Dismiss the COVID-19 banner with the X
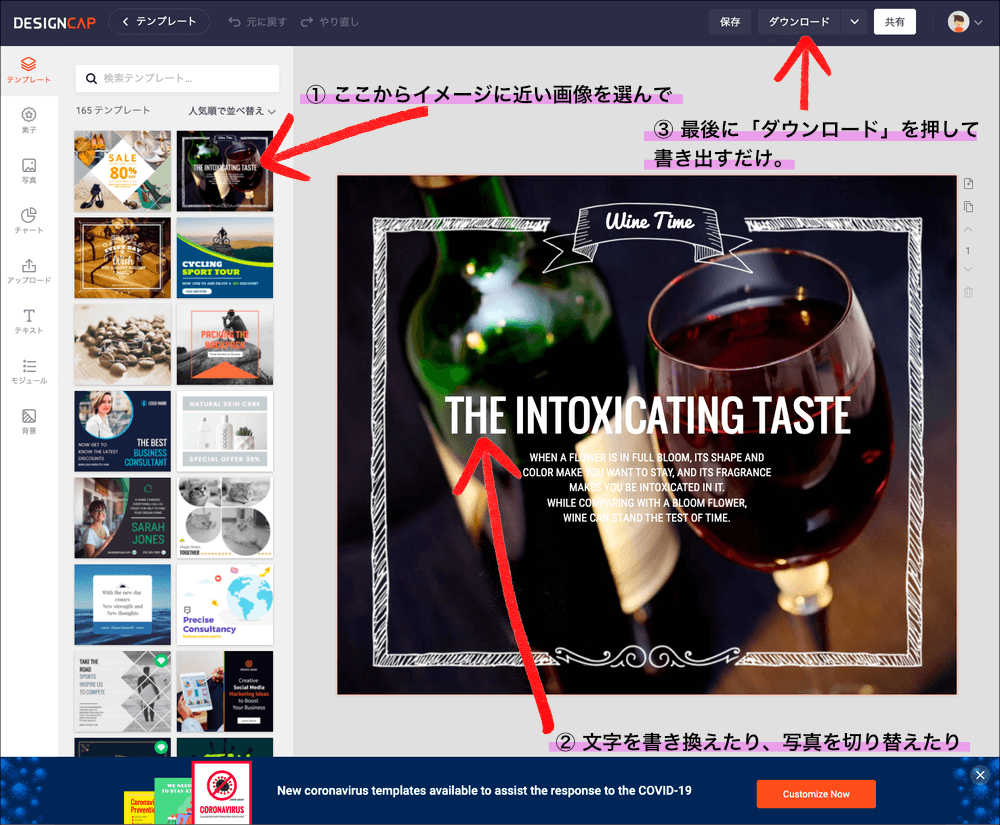Screen dimensions: 1000x825 980,774
